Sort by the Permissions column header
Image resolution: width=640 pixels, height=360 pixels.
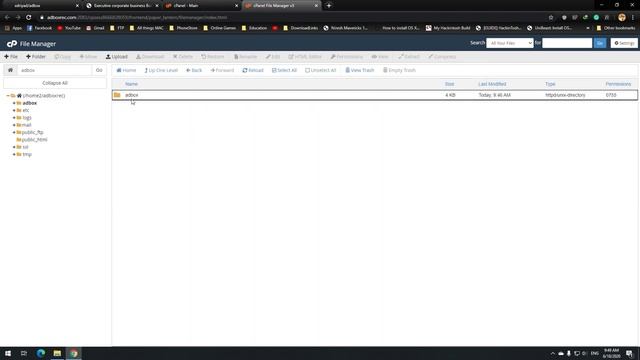[618, 84]
